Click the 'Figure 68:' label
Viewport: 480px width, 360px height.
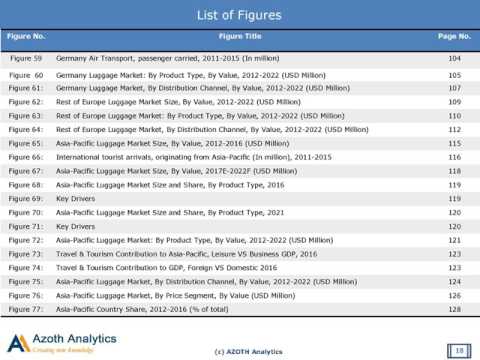click(26, 185)
